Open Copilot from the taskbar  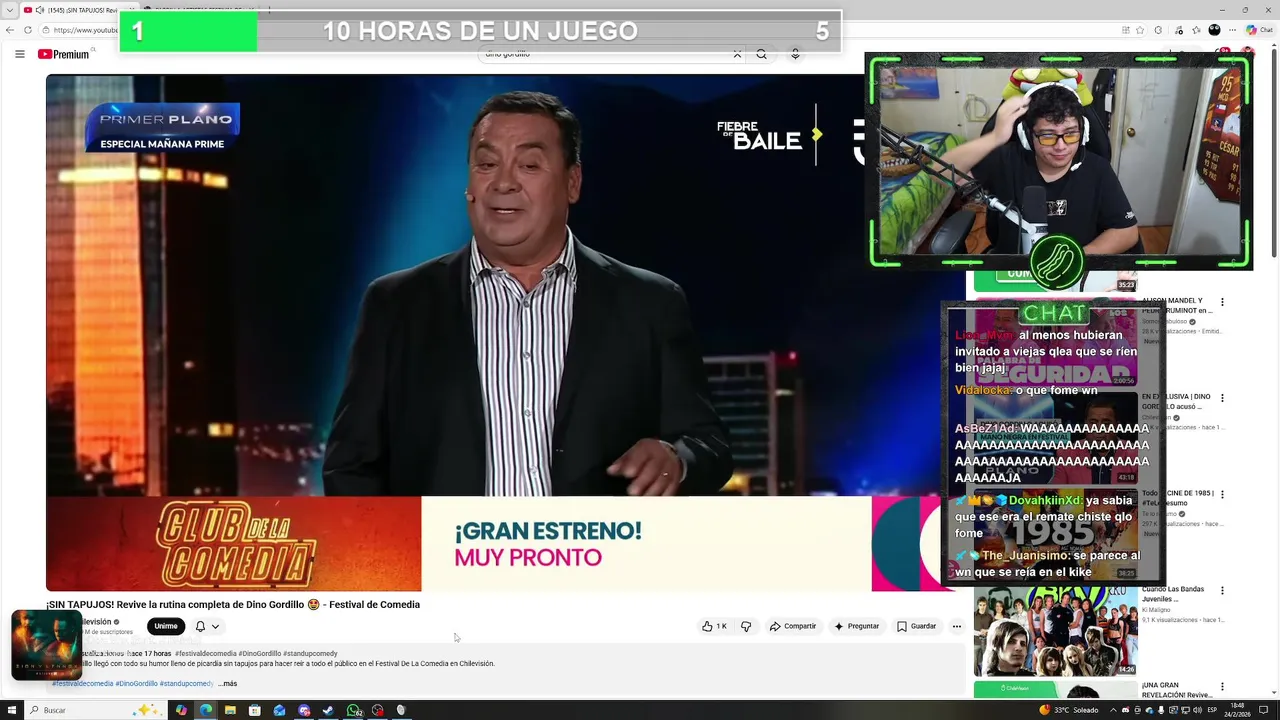[x=181, y=710]
